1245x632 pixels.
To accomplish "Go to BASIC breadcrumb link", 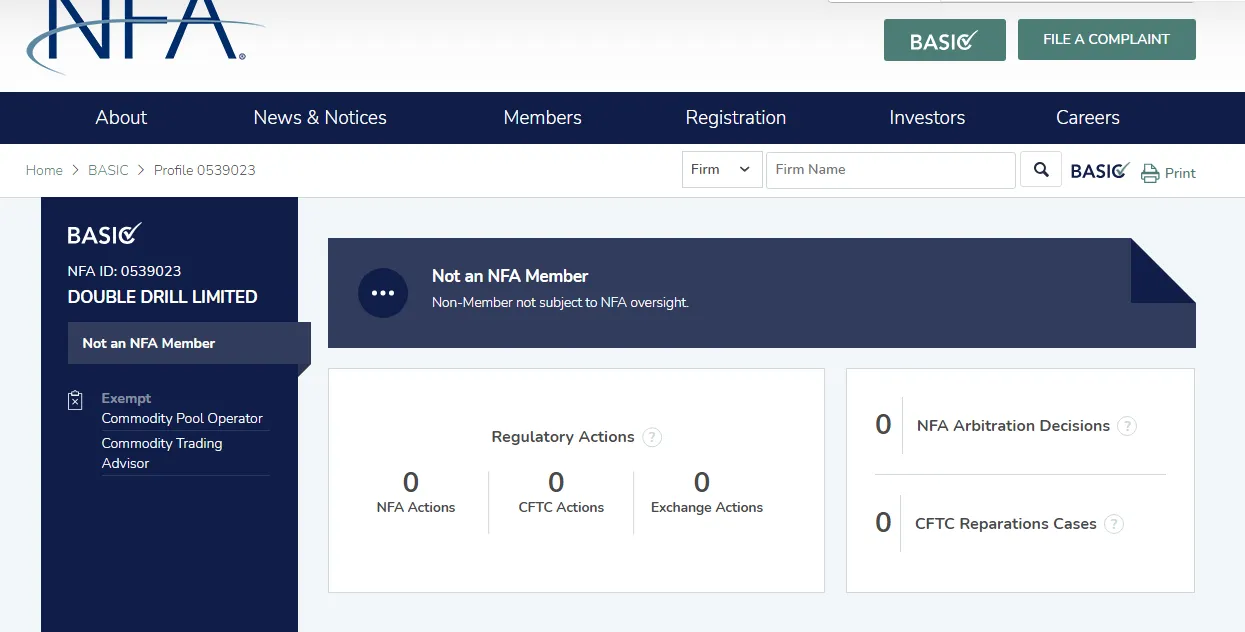I will pyautogui.click(x=108, y=170).
